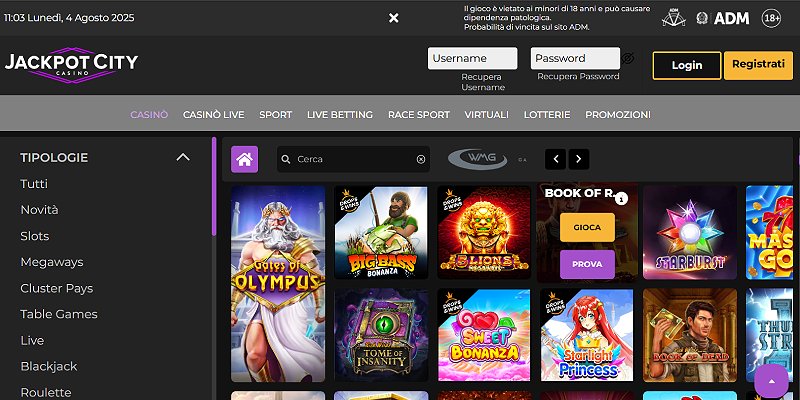Open Live Betting in navigation

click(x=340, y=115)
